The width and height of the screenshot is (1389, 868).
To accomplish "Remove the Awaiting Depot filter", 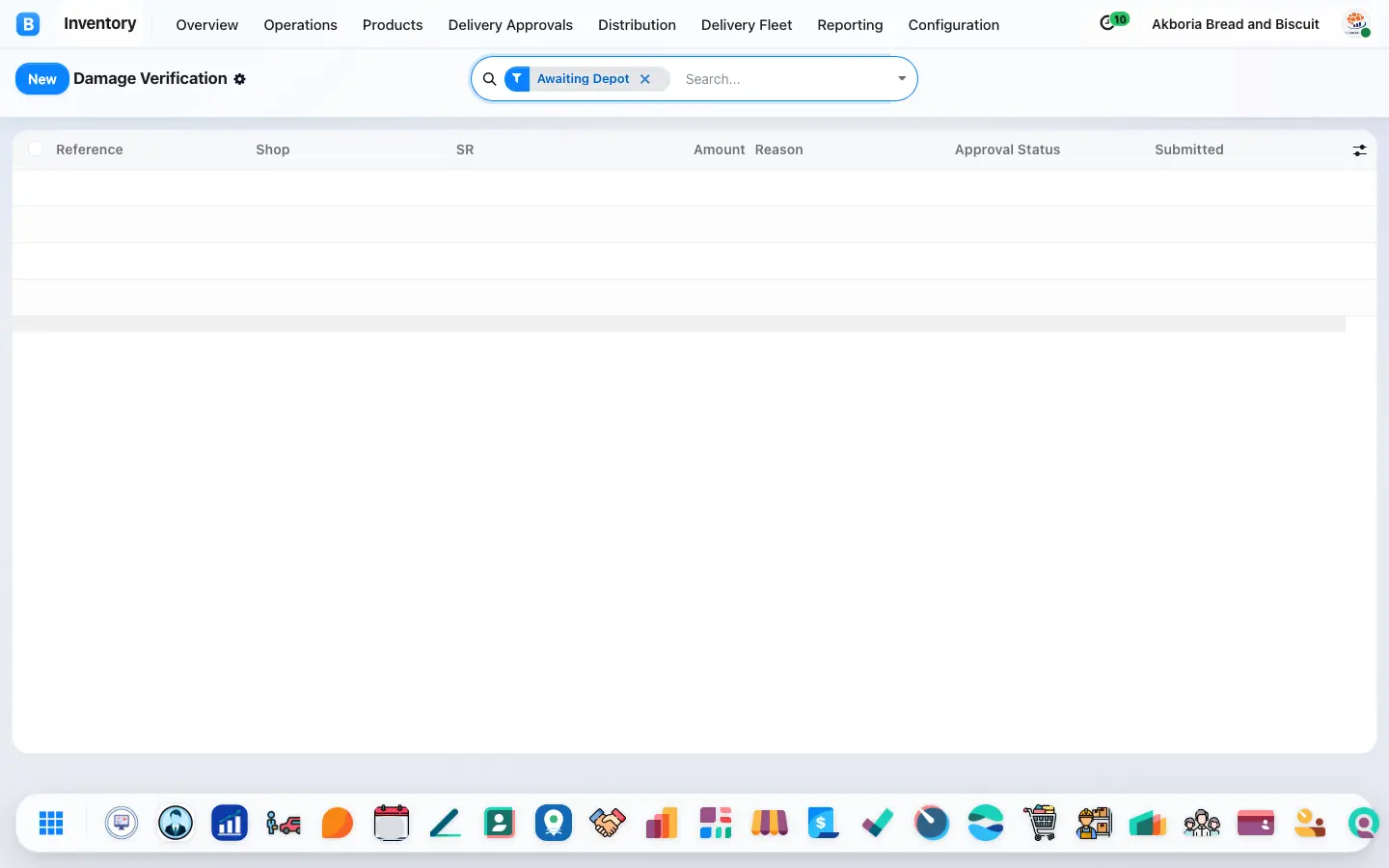I will (645, 79).
